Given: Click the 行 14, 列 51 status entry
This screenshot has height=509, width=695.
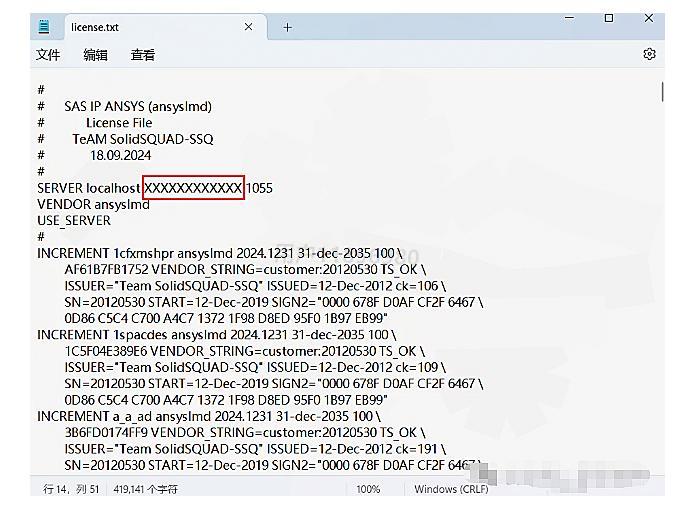Looking at the screenshot, I should click(71, 489).
